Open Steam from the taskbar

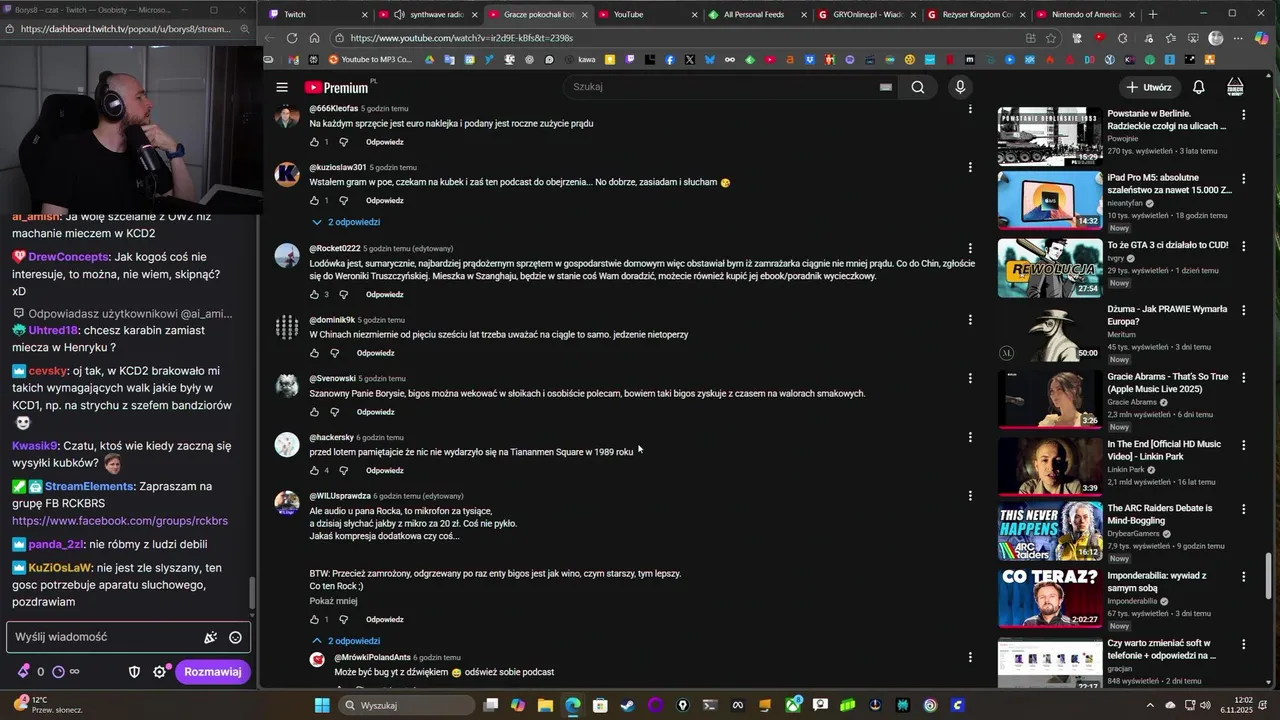[x=627, y=705]
